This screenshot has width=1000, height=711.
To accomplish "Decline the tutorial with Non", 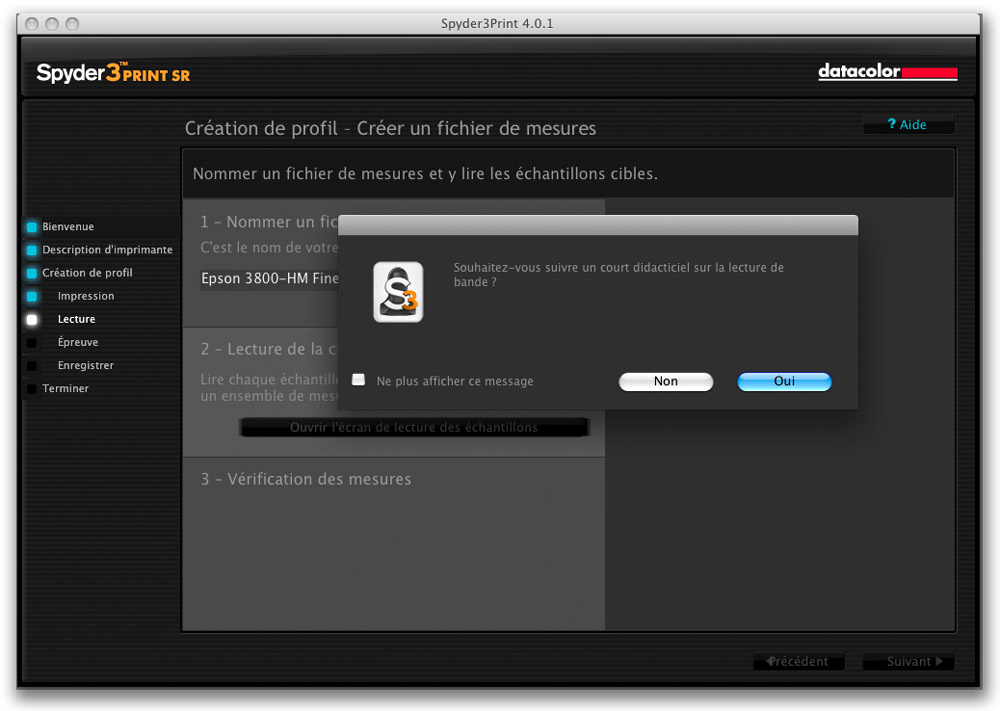I will pos(666,381).
